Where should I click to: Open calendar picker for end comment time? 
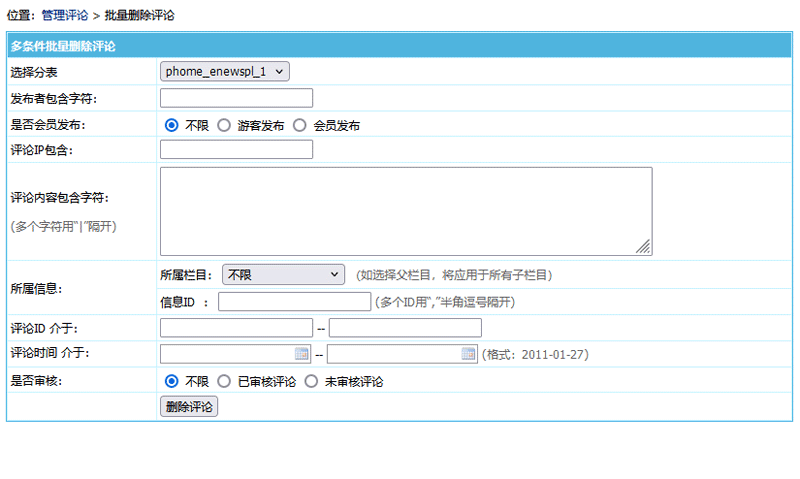click(468, 354)
